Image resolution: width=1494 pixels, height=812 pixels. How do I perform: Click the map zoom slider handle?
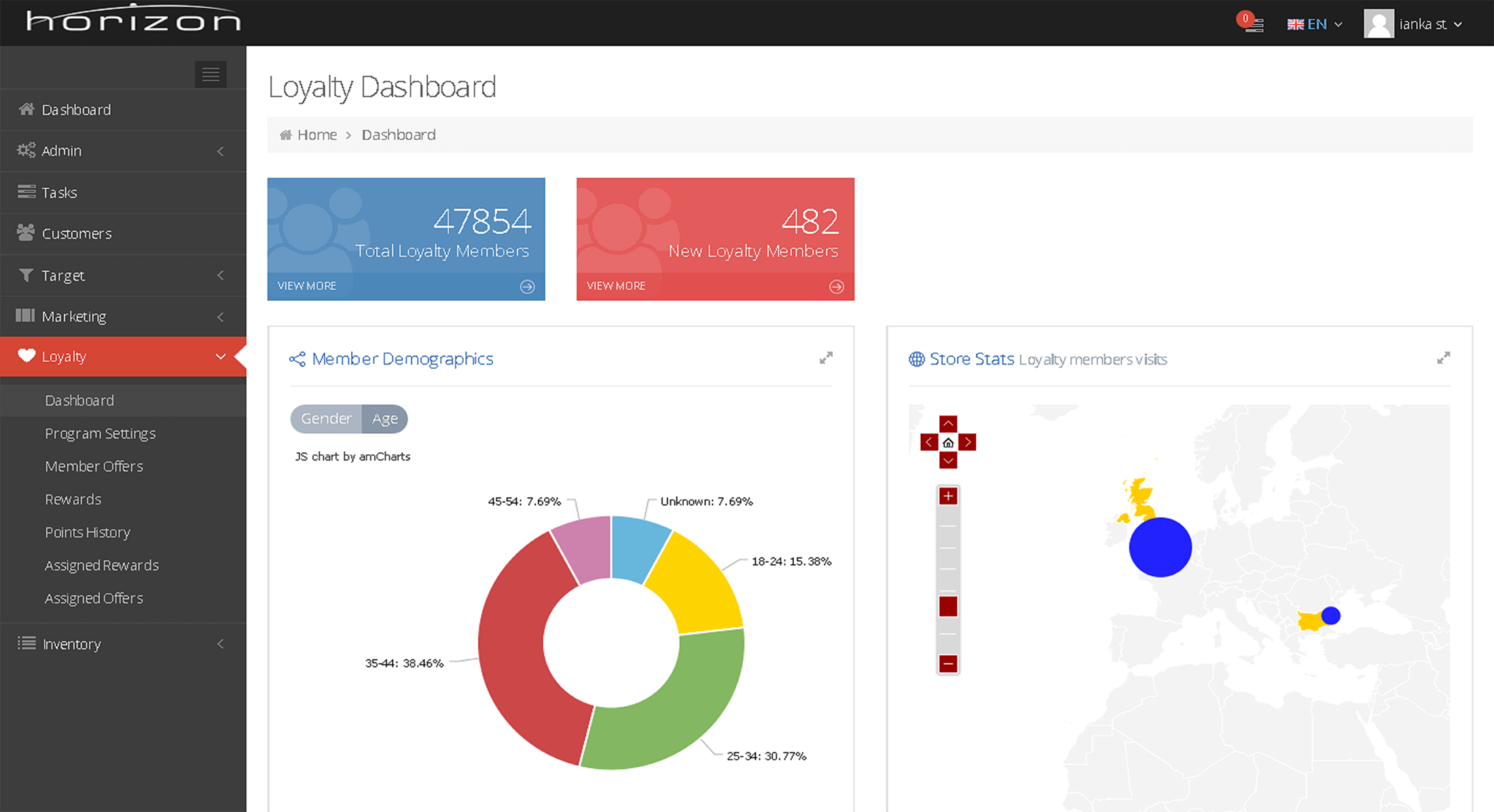pyautogui.click(x=948, y=606)
